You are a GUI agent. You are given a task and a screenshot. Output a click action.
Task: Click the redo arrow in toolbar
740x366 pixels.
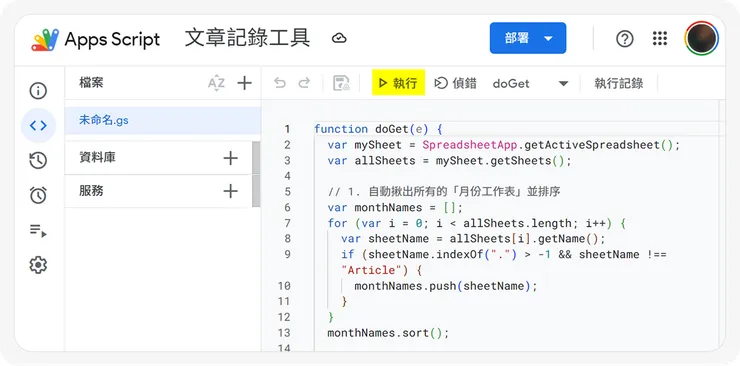click(304, 83)
